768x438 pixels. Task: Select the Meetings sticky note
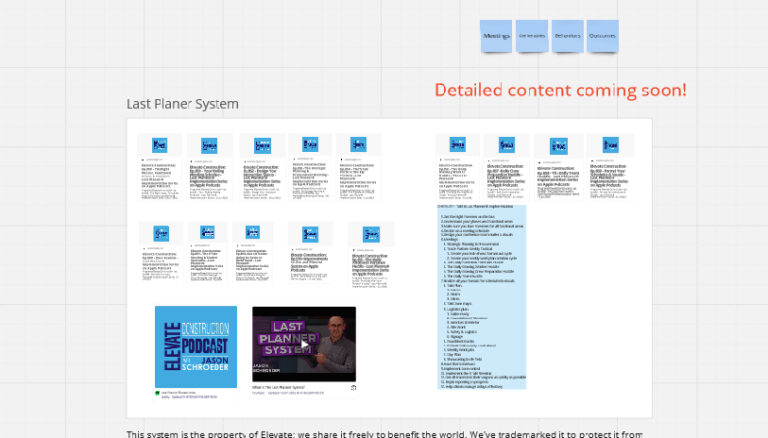(497, 36)
